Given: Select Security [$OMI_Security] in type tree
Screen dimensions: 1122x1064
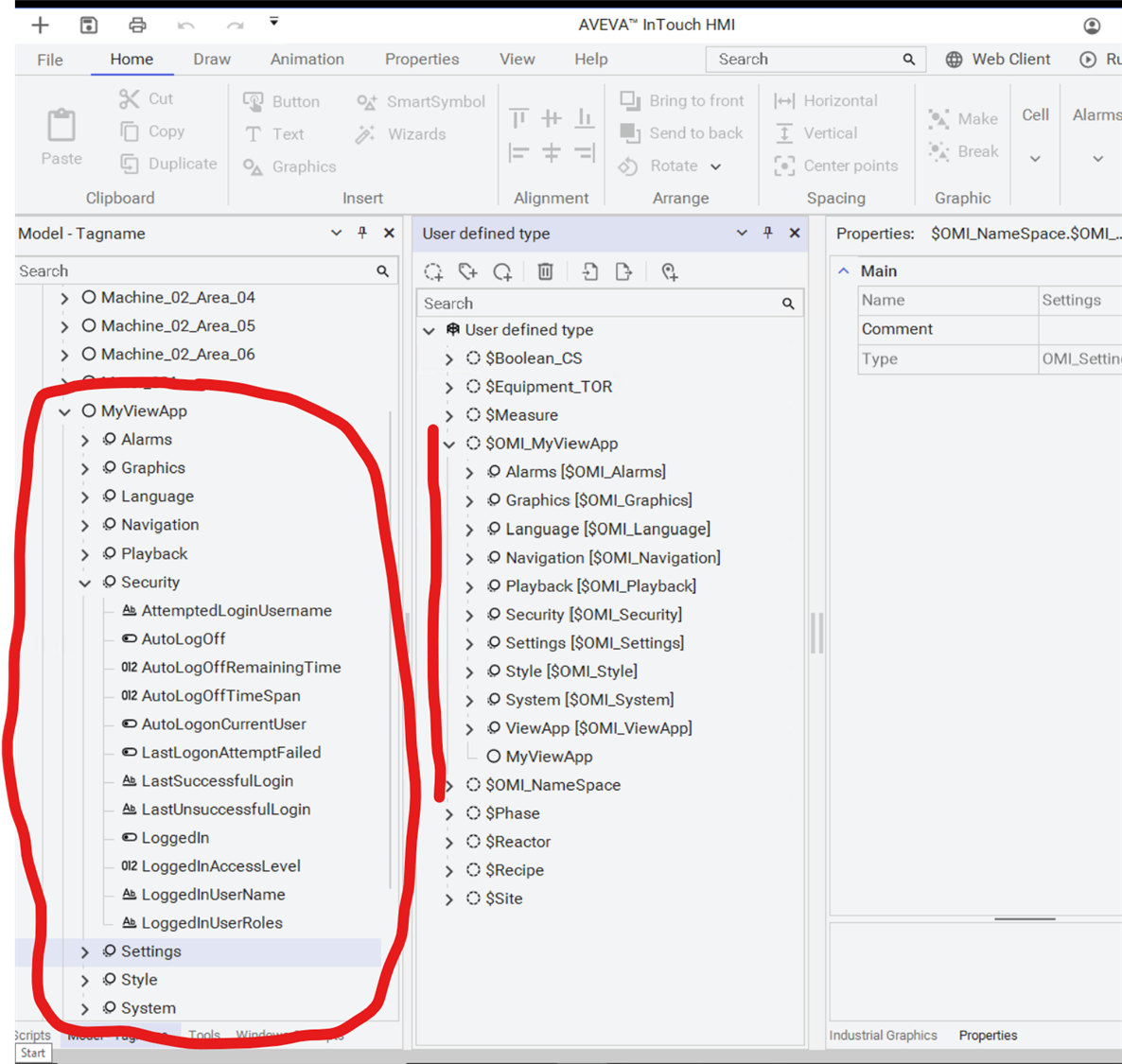Looking at the screenshot, I should (594, 615).
